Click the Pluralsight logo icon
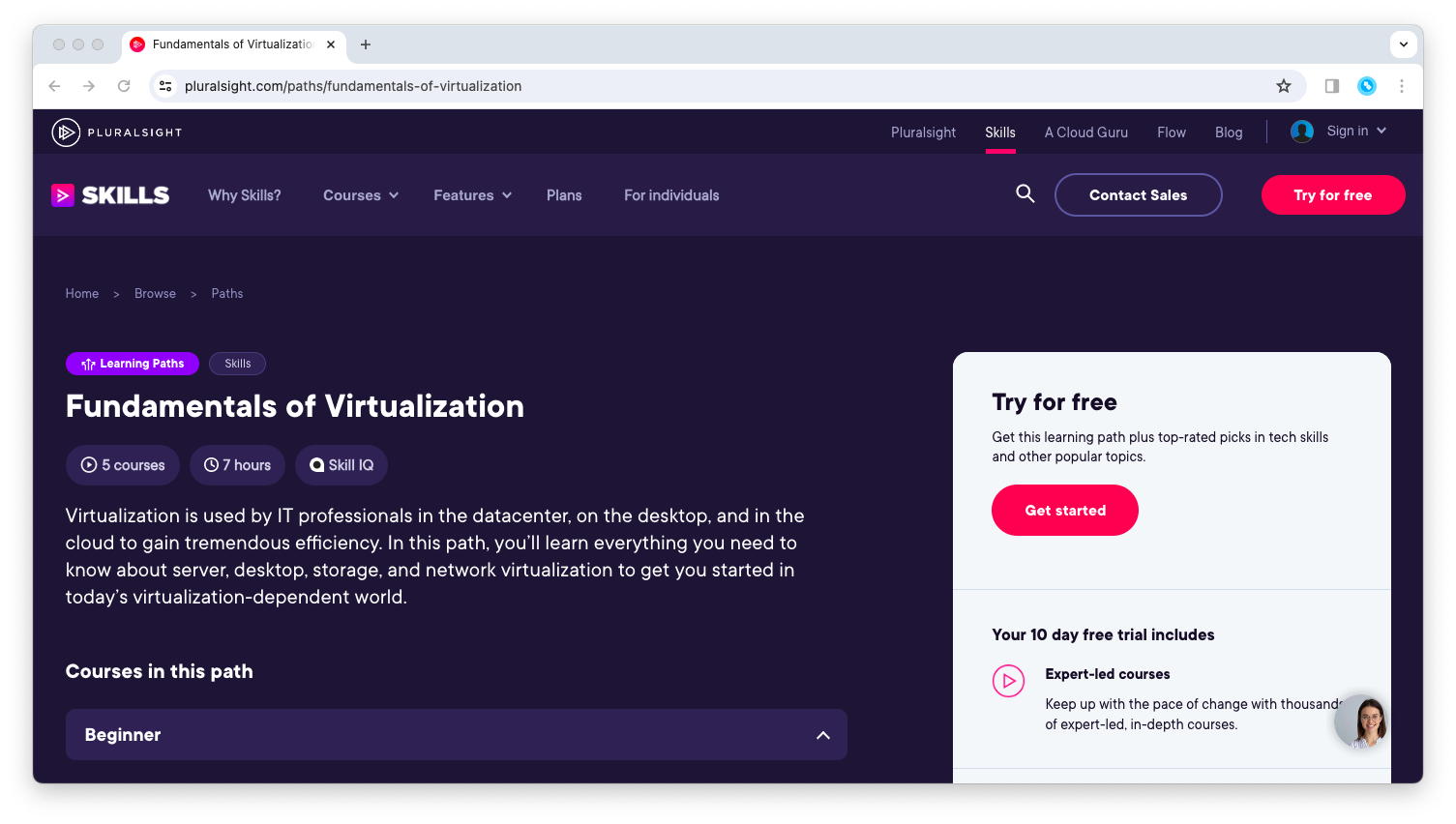Image resolution: width=1456 pixels, height=824 pixels. (x=67, y=132)
